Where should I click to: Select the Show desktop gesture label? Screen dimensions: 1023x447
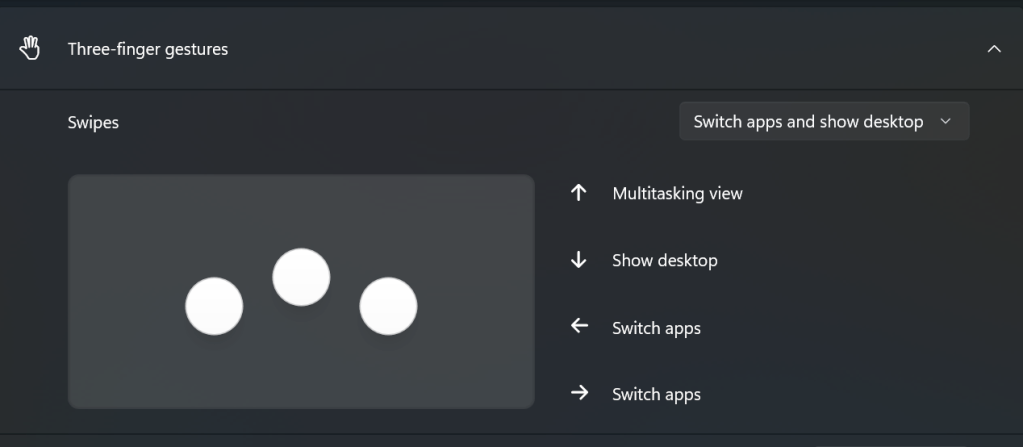(x=664, y=261)
